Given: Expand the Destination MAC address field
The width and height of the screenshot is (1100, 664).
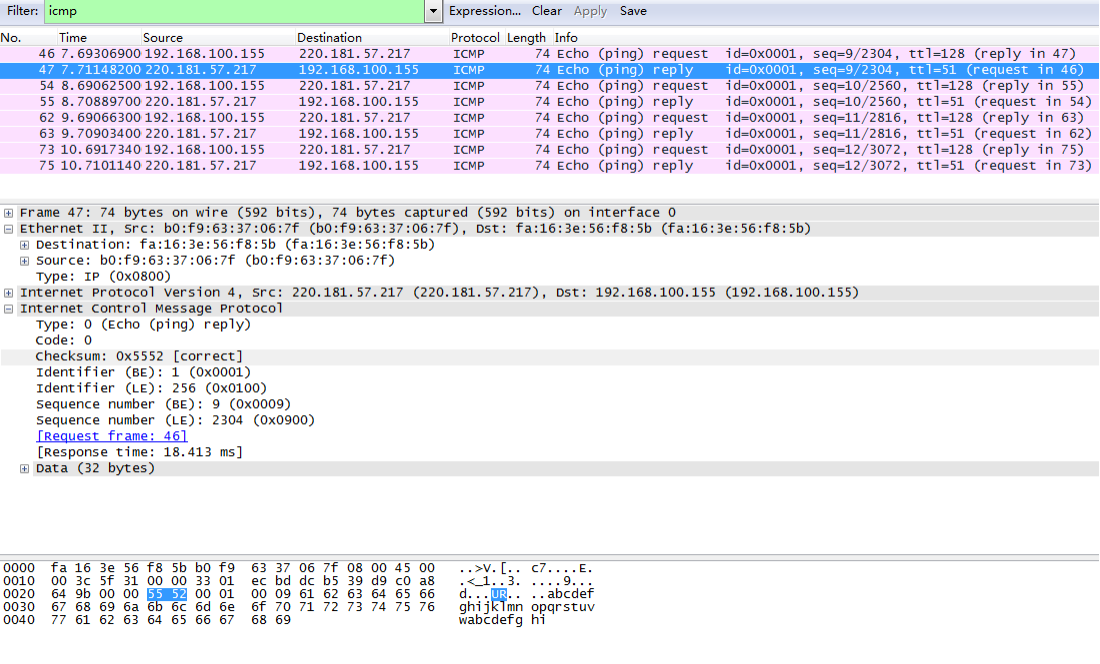Looking at the screenshot, I should [x=24, y=244].
